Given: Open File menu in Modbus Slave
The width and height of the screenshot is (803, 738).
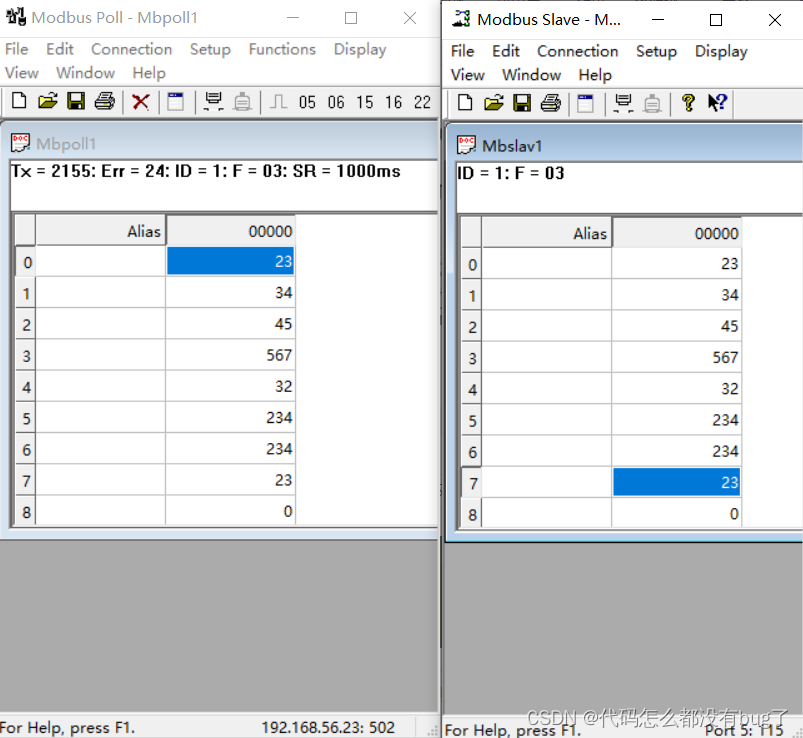Looking at the screenshot, I should 462,51.
